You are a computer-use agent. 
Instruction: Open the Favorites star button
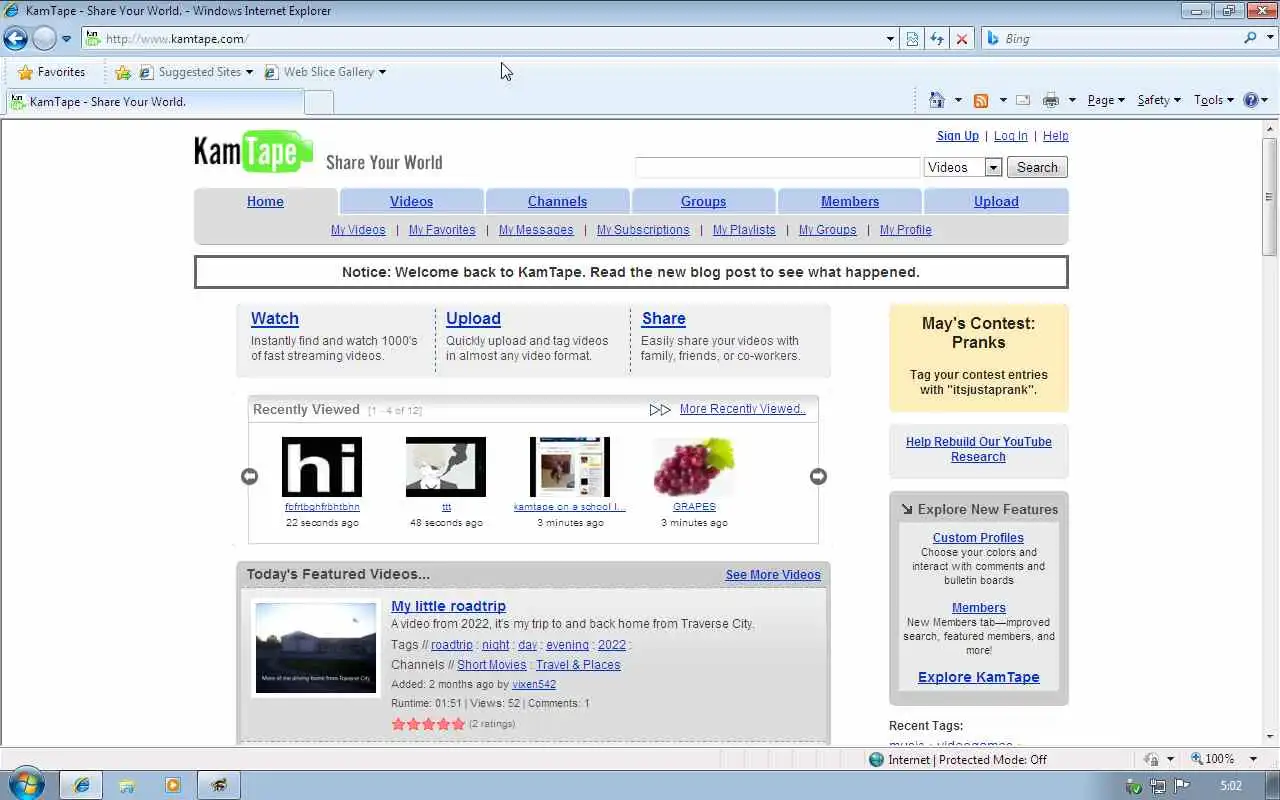pyautogui.click(x=52, y=72)
